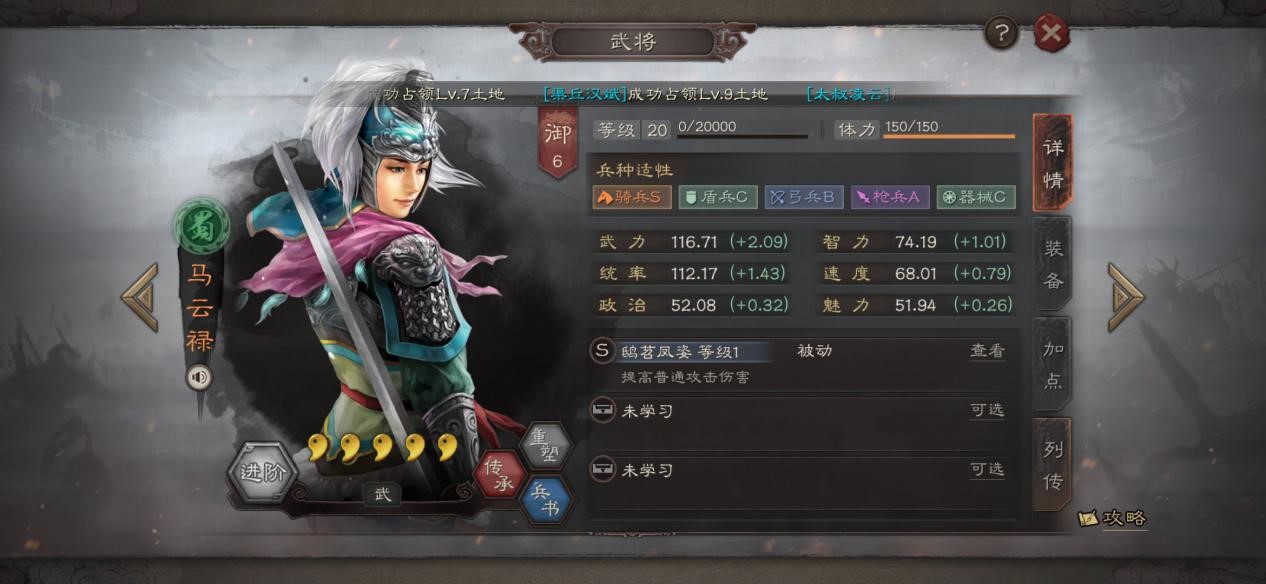Screen dimensions: 1266x584
Task: Open the help question mark icon
Action: [x=1001, y=34]
